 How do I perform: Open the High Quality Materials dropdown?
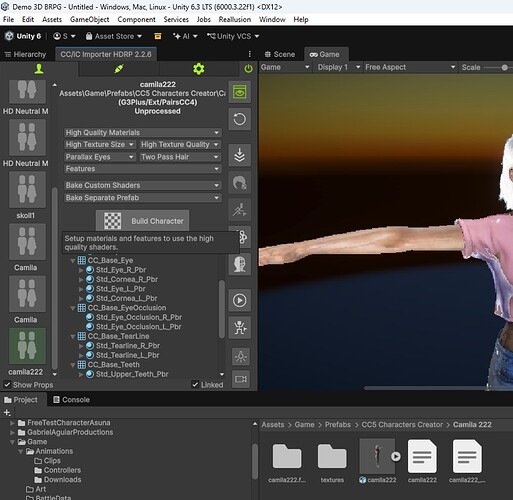(x=142, y=133)
